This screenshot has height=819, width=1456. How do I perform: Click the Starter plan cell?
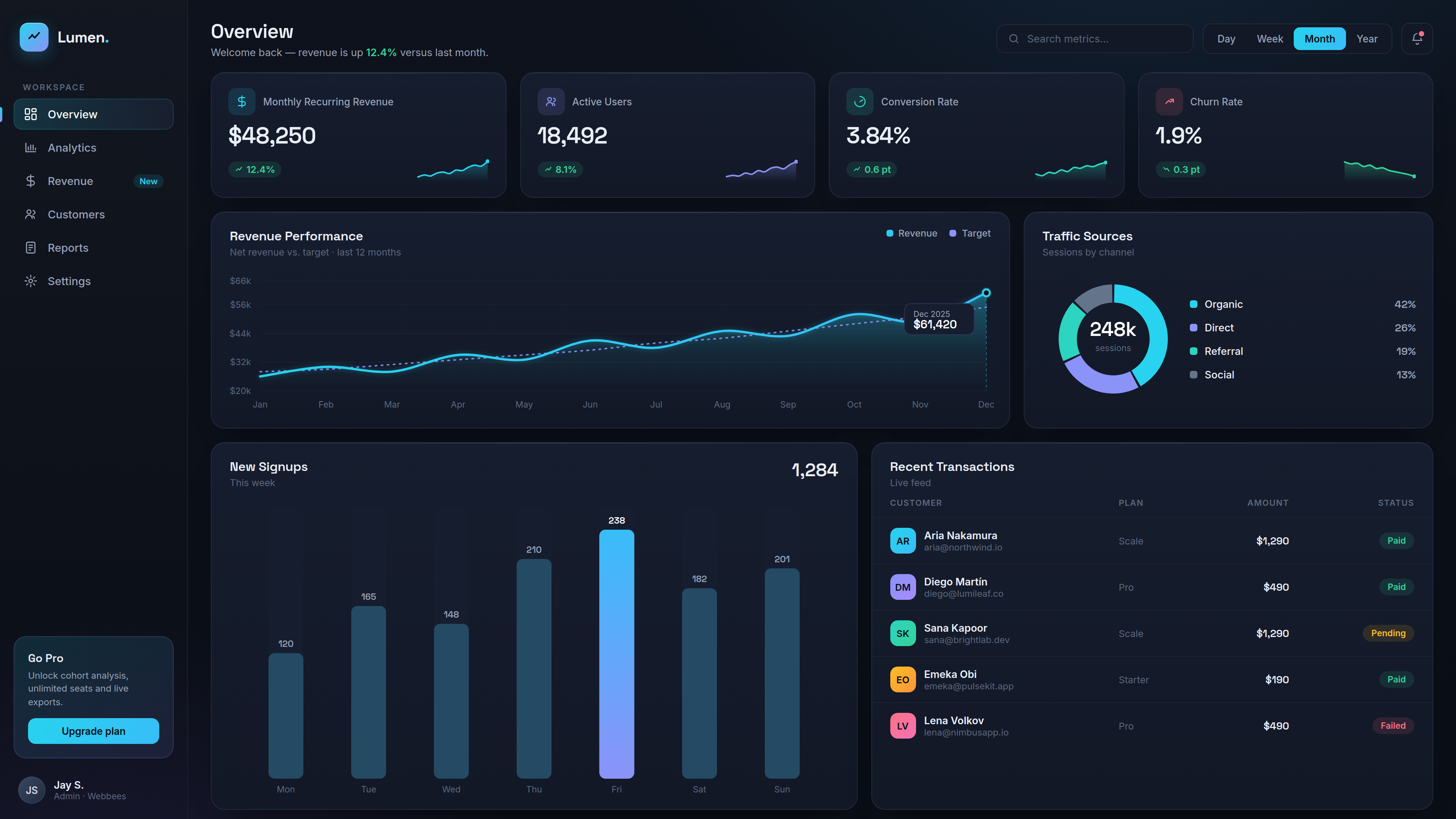pyautogui.click(x=1133, y=680)
